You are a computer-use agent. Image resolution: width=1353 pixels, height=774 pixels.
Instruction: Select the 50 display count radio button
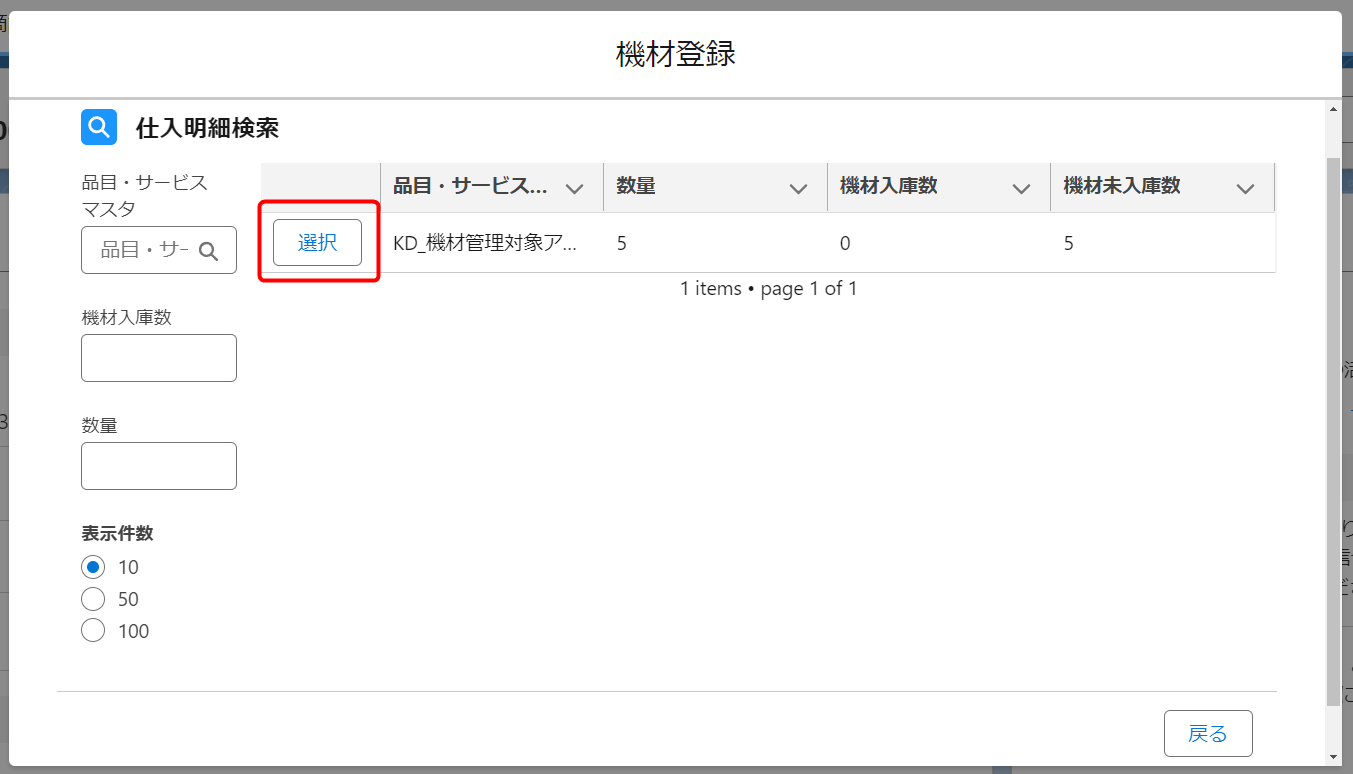click(93, 599)
